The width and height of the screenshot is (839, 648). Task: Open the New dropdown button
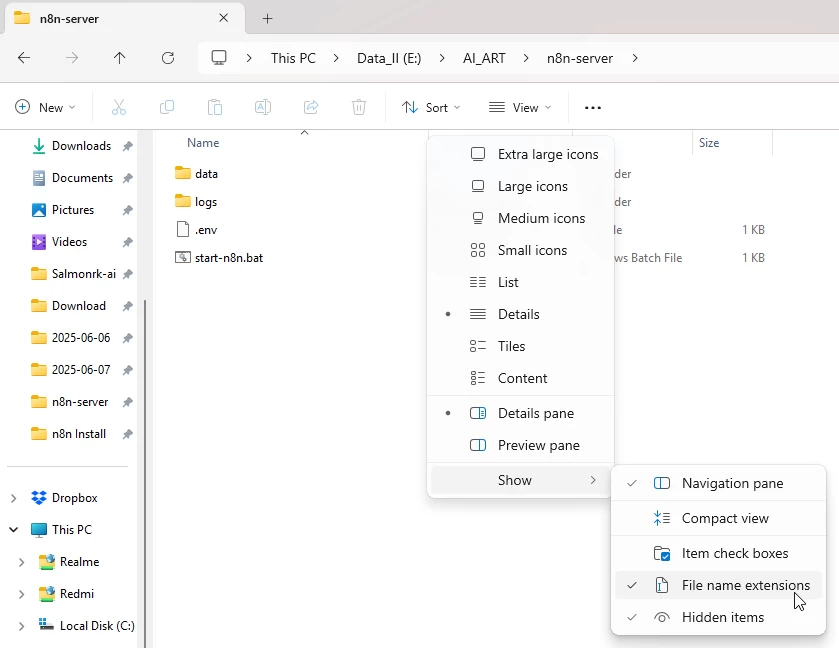(46, 107)
